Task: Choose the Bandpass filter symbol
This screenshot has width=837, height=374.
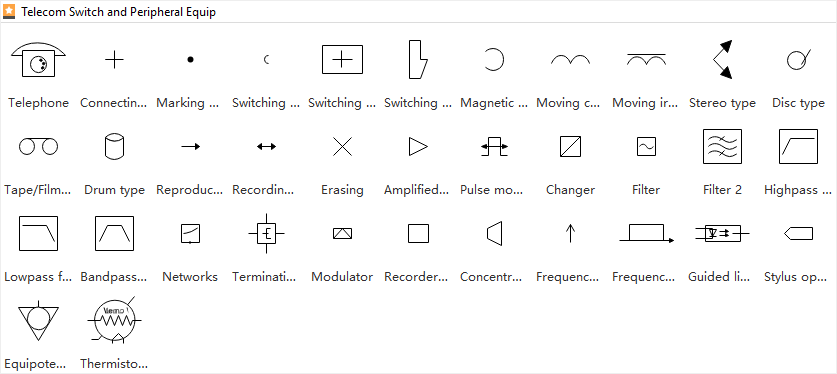Action: (x=114, y=233)
